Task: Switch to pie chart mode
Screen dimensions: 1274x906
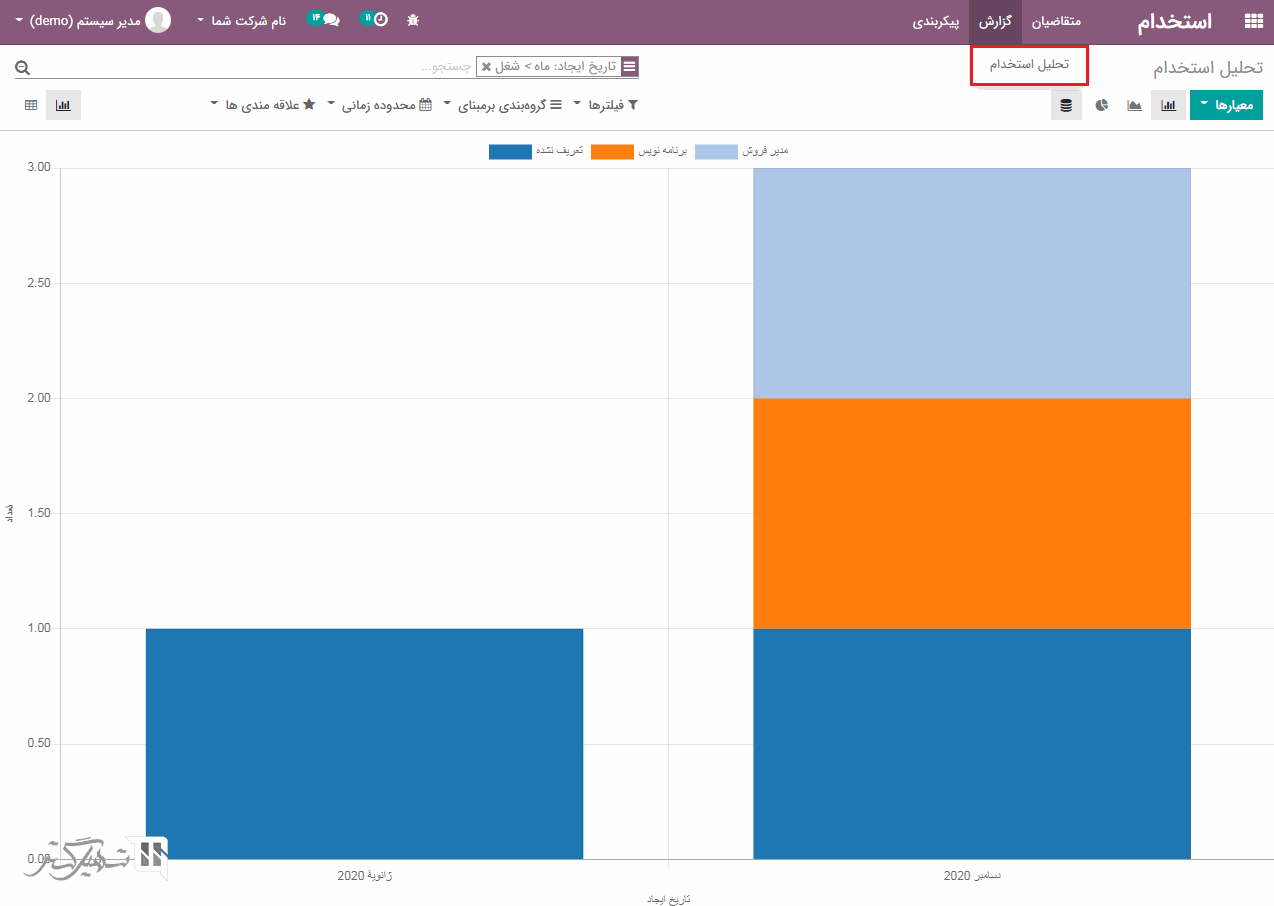Action: coord(1102,105)
